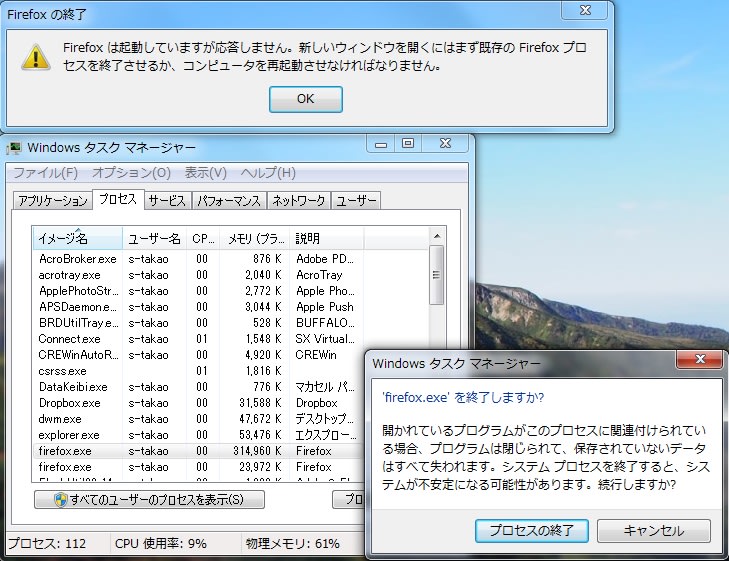
Task: Open the パフォーマンス tab
Action: pos(229,201)
